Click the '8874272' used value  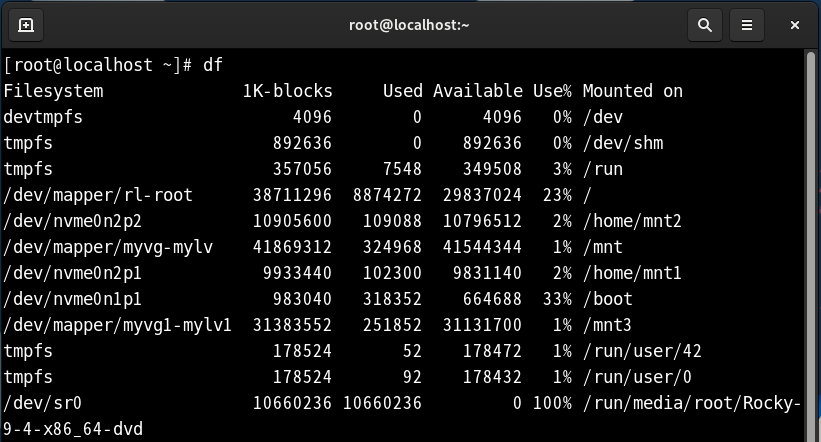click(x=387, y=195)
